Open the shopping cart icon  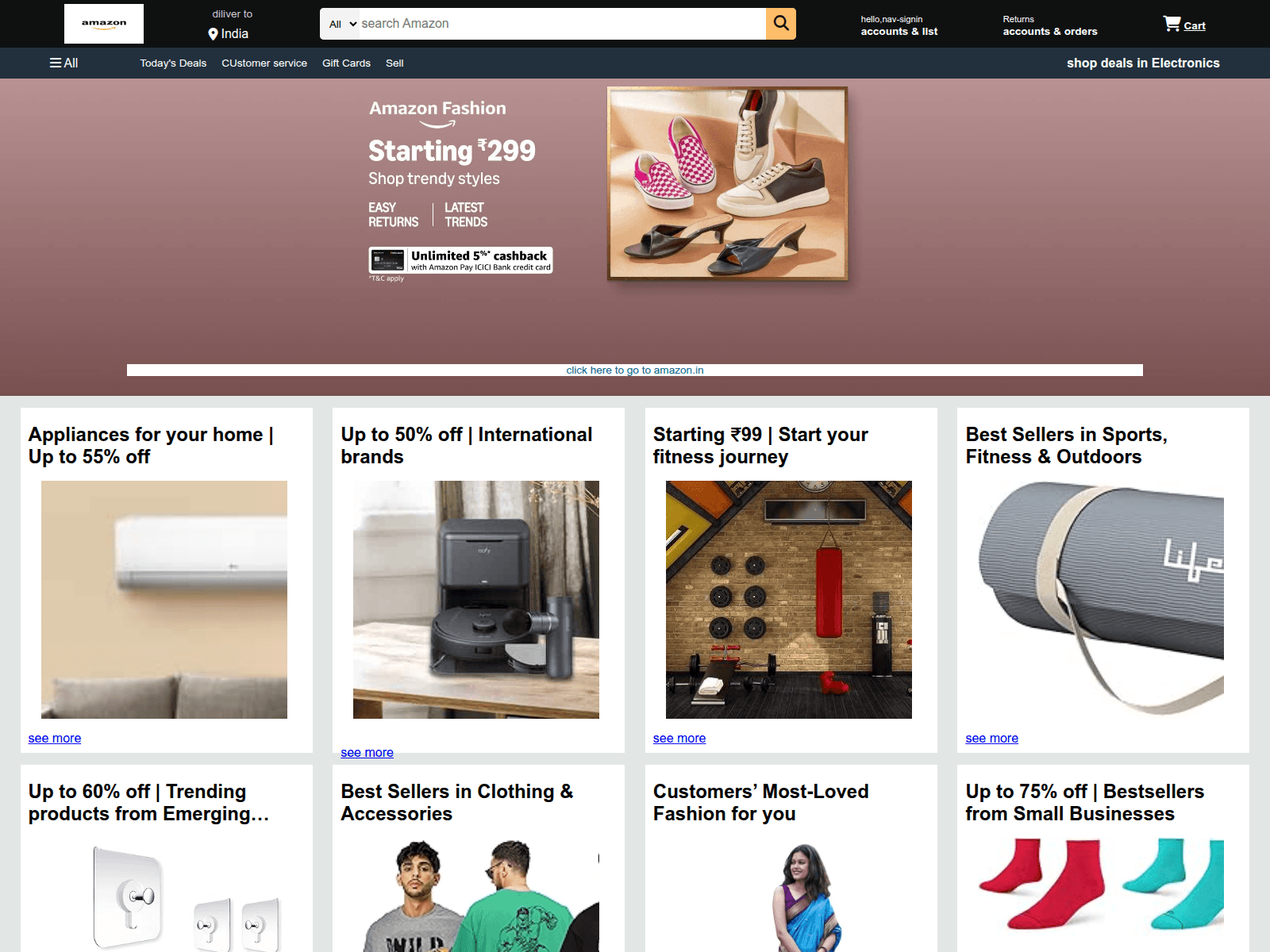[1172, 24]
